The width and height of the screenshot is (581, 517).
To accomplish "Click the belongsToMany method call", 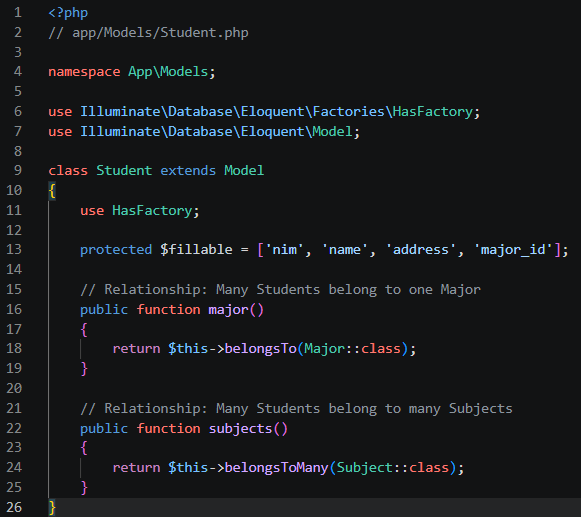I will click(276, 468).
